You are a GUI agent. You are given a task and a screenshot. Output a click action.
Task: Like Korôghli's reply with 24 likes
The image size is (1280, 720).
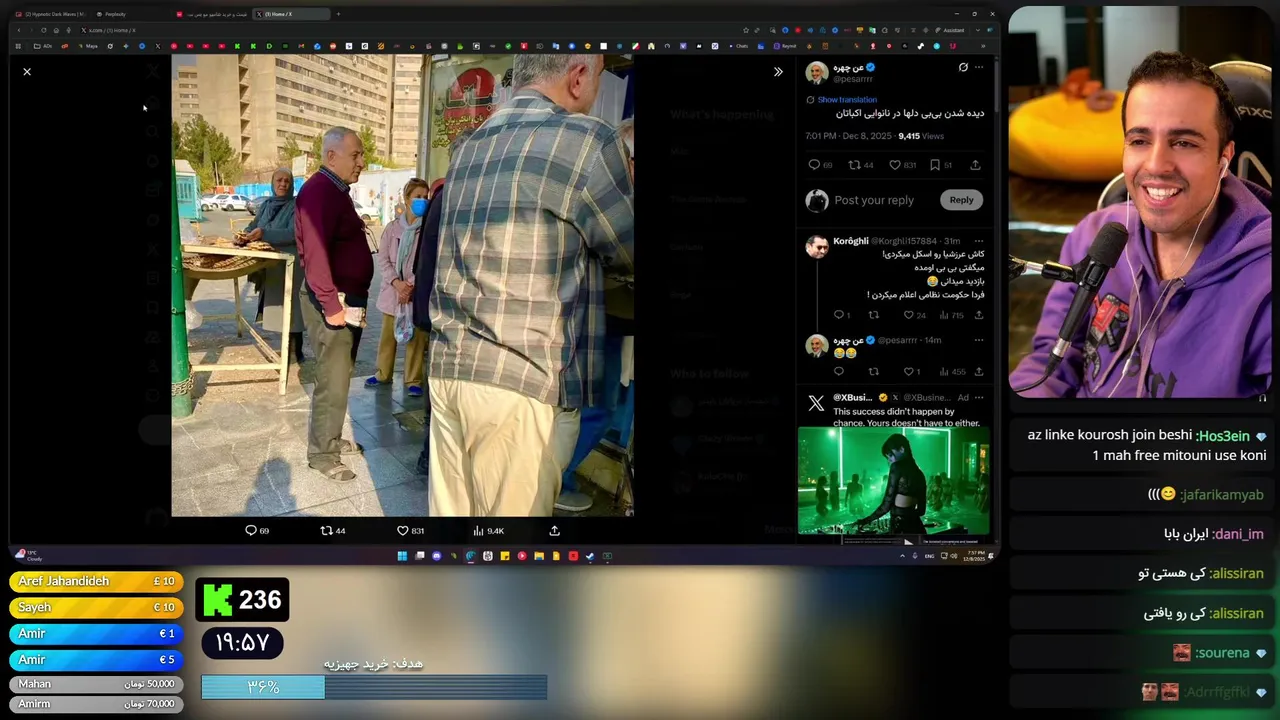[x=914, y=315]
